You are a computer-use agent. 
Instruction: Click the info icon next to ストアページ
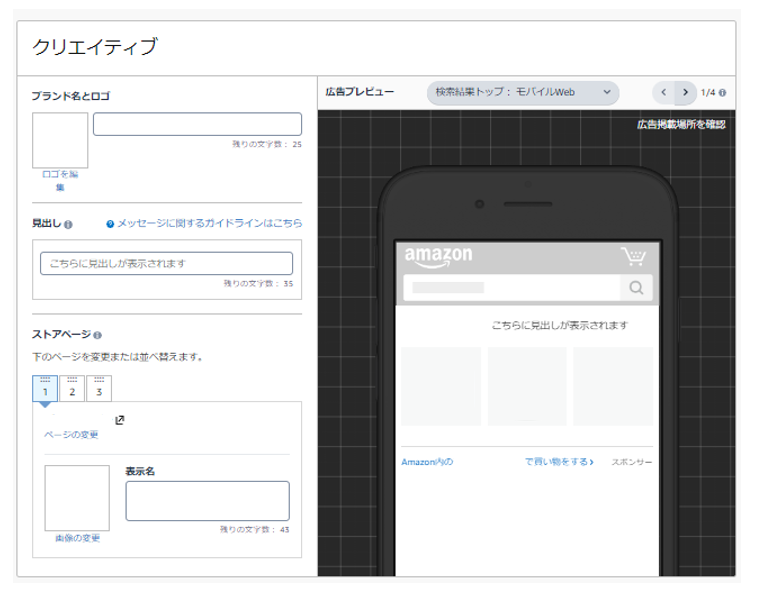click(x=97, y=335)
